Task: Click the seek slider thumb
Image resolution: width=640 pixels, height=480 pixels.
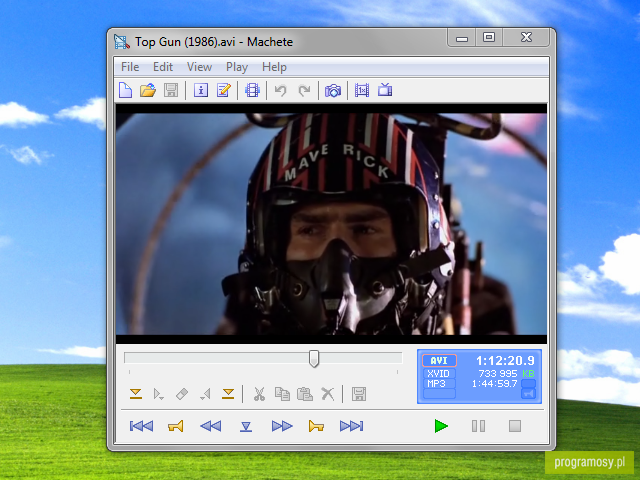Action: click(314, 358)
